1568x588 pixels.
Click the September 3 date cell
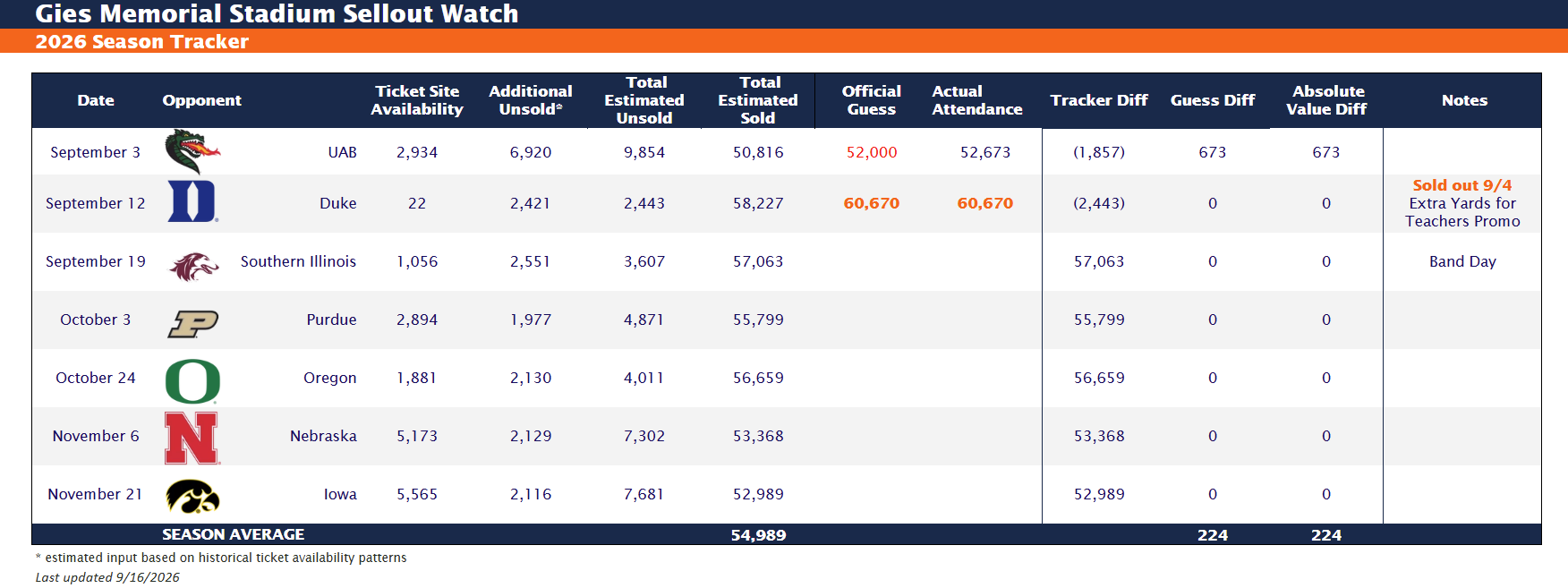tap(95, 152)
